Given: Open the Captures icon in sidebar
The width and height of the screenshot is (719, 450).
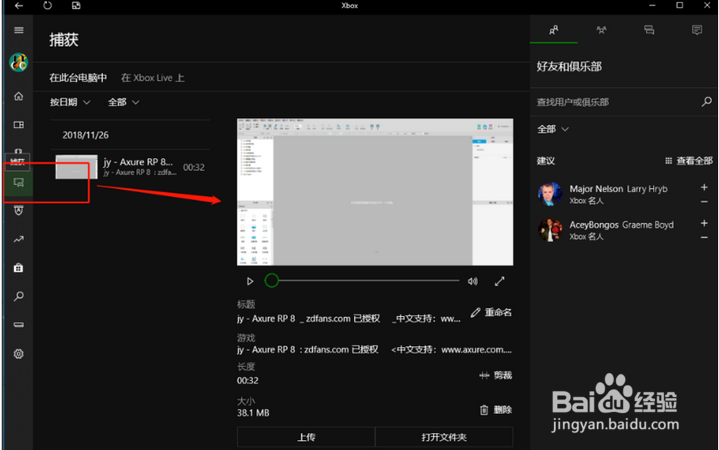Looking at the screenshot, I should click(19, 183).
